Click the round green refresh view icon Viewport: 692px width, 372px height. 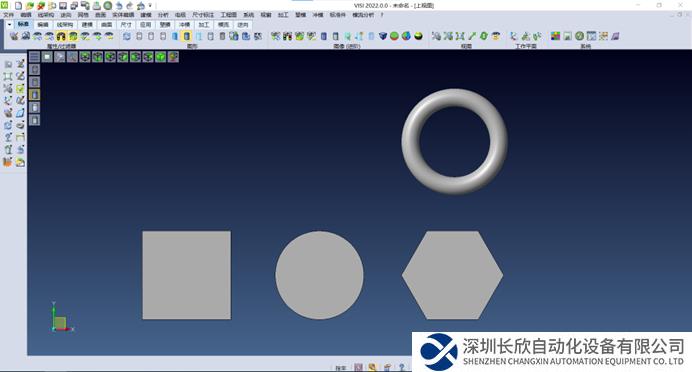pos(484,36)
